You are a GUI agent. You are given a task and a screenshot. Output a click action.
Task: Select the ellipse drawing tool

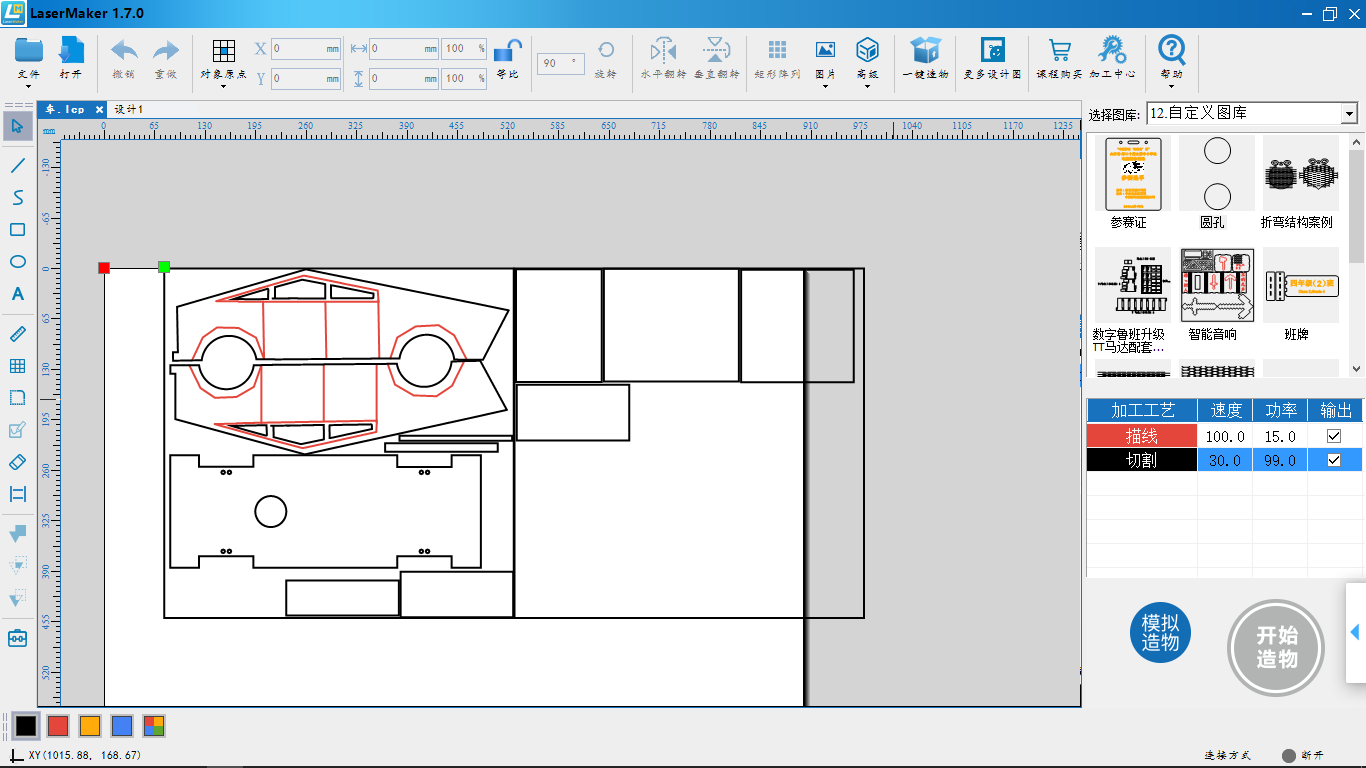click(x=18, y=262)
